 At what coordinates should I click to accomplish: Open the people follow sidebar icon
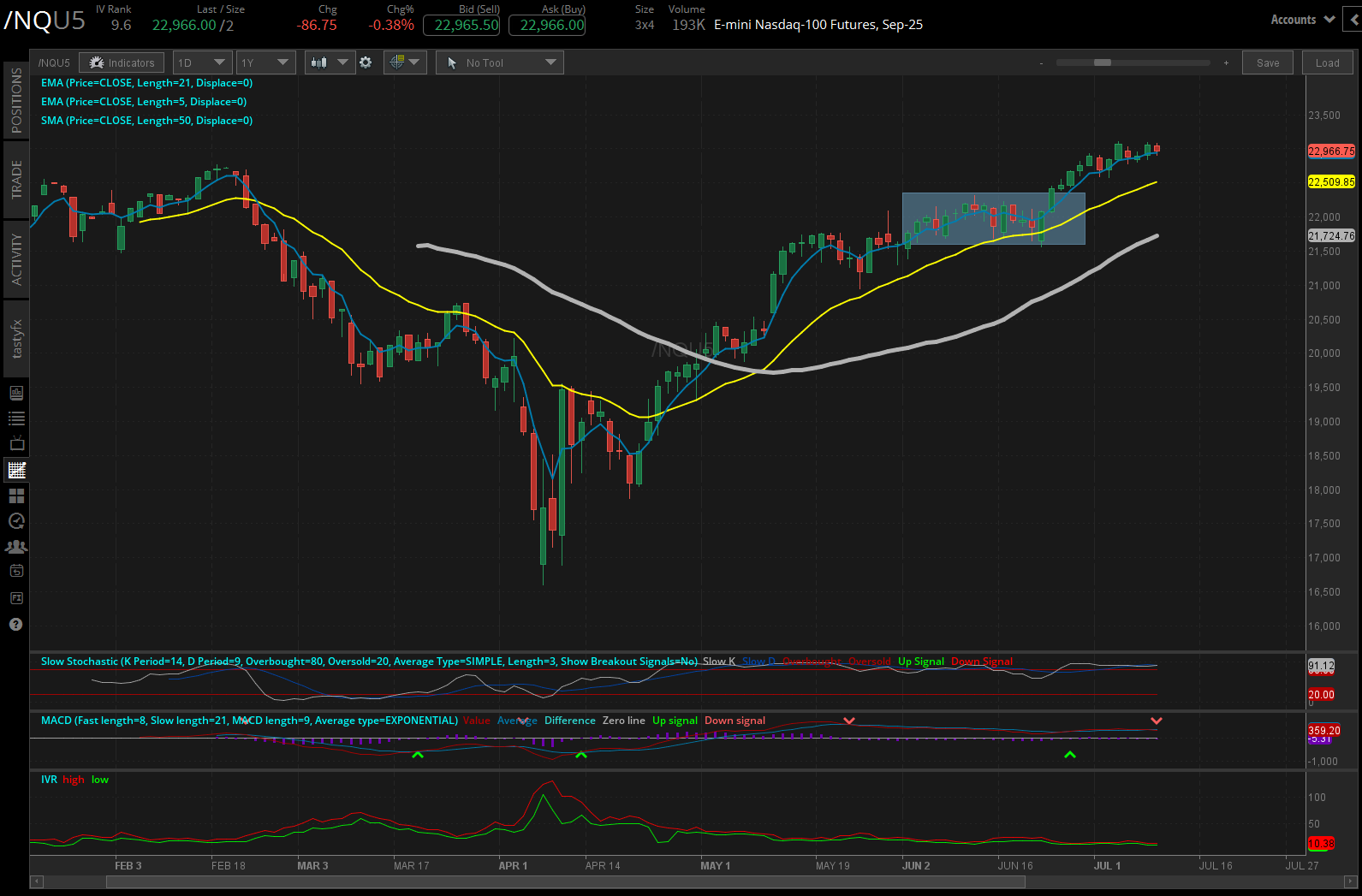tap(16, 546)
